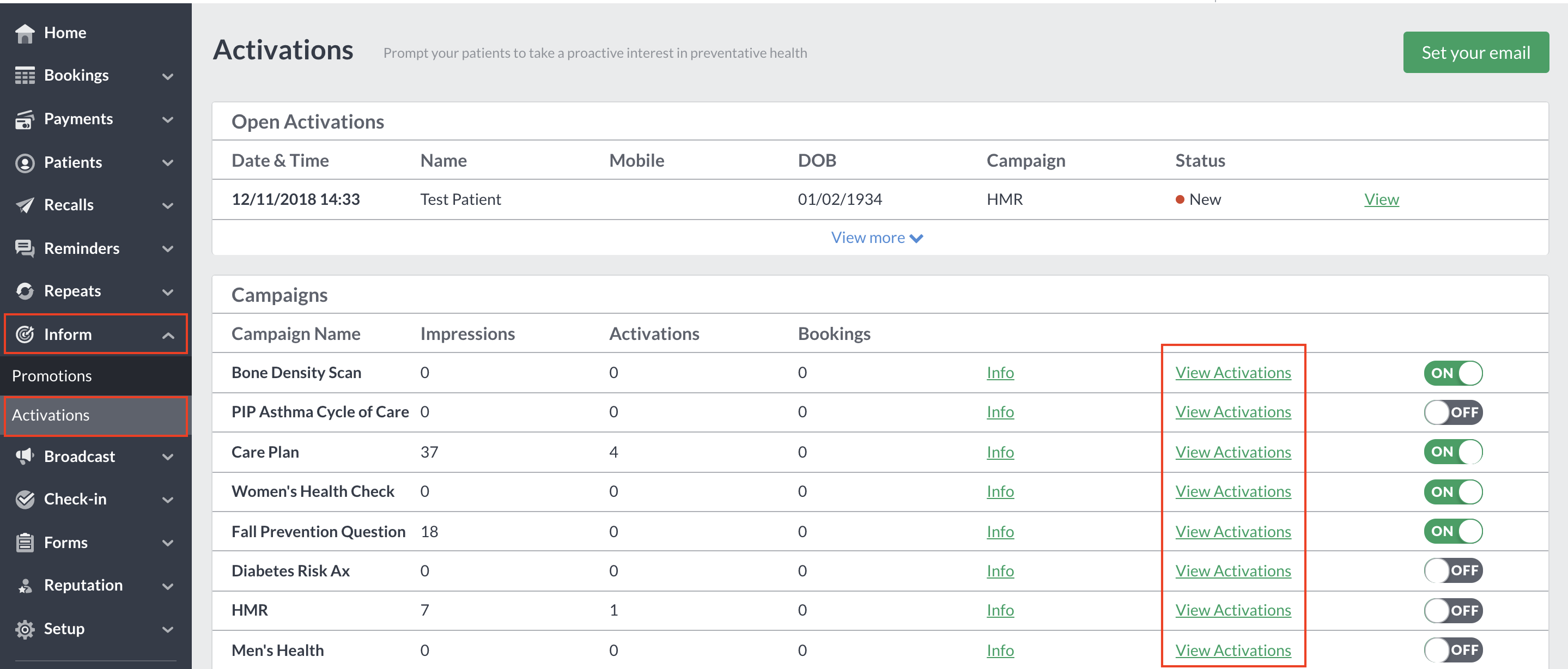1568x669 pixels.
Task: Collapse the Inform menu chevron
Action: pyautogui.click(x=168, y=336)
